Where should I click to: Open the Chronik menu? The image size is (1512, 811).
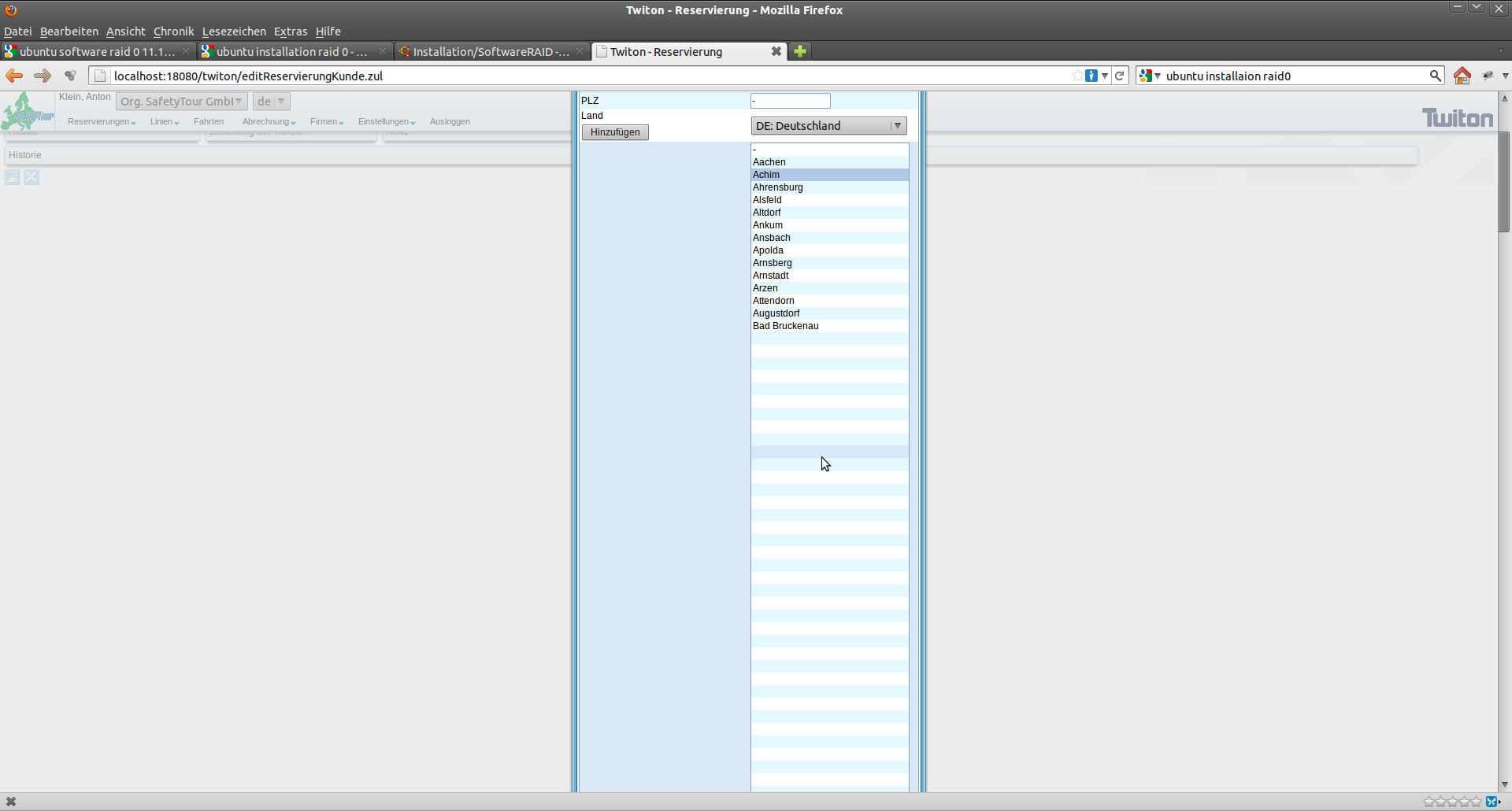click(173, 31)
